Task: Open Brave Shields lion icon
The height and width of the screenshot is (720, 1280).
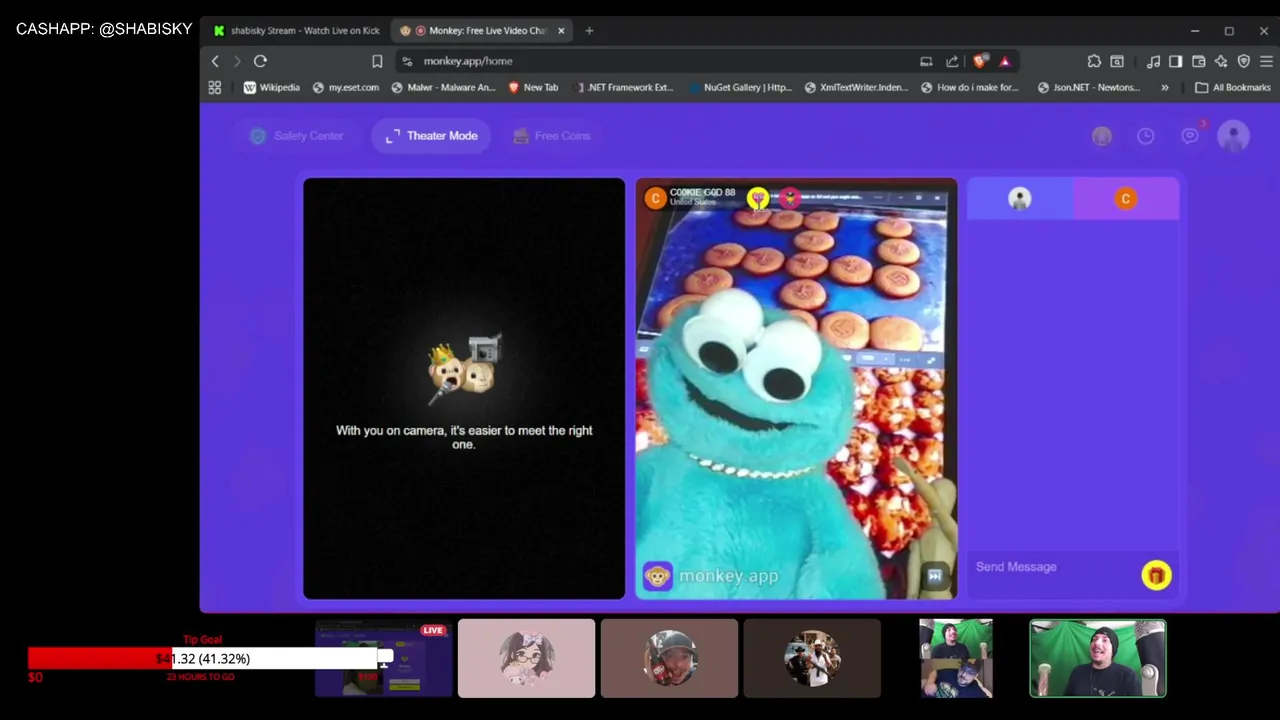Action: click(x=980, y=61)
